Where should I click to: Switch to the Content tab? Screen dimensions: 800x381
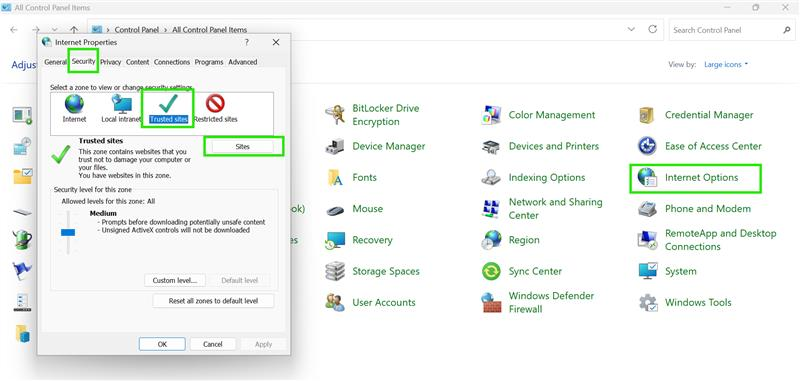[x=137, y=62]
